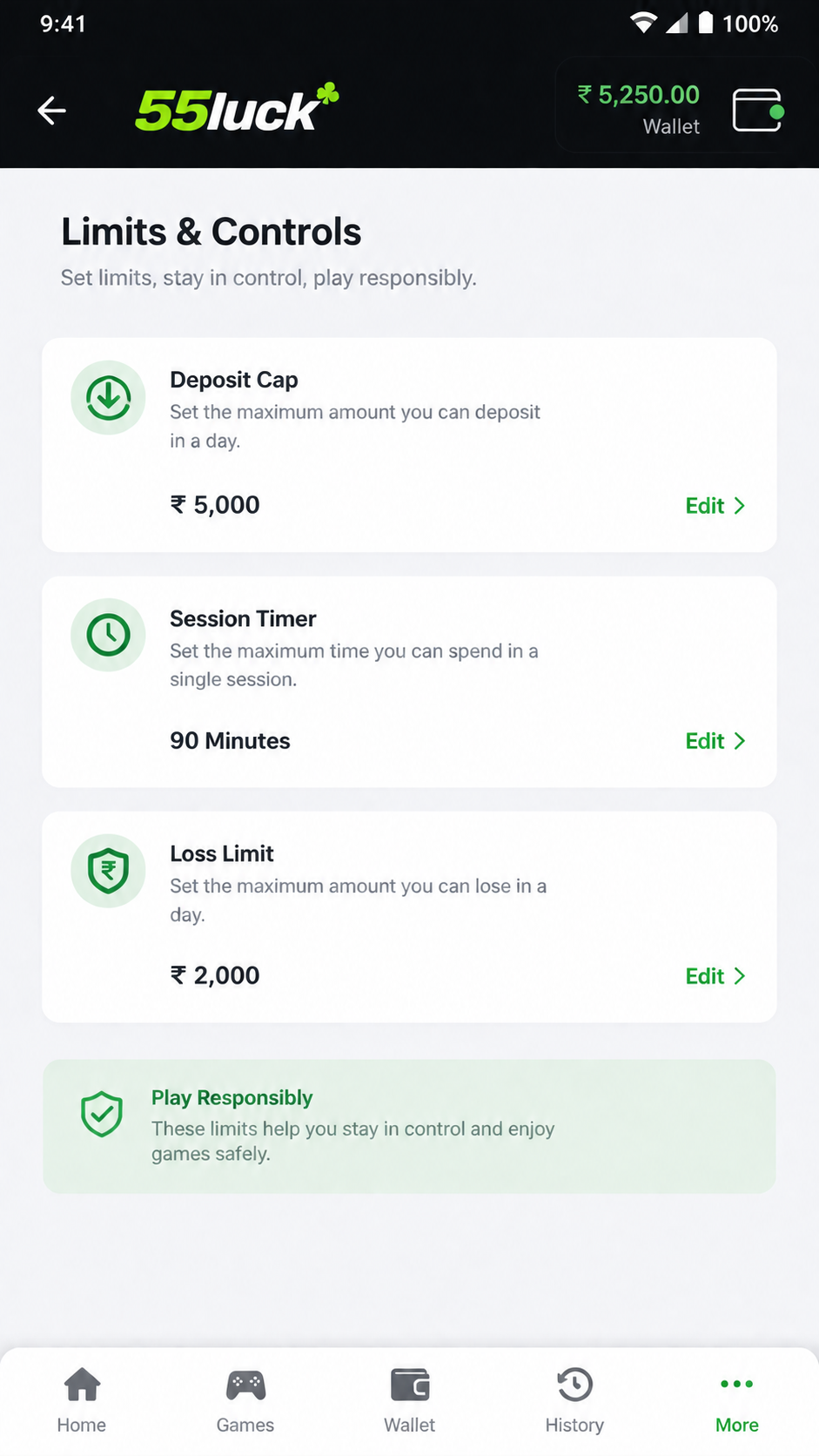Screen dimensions: 819x1456
Task: Tap the Deposit Cap download icon
Action: click(109, 398)
